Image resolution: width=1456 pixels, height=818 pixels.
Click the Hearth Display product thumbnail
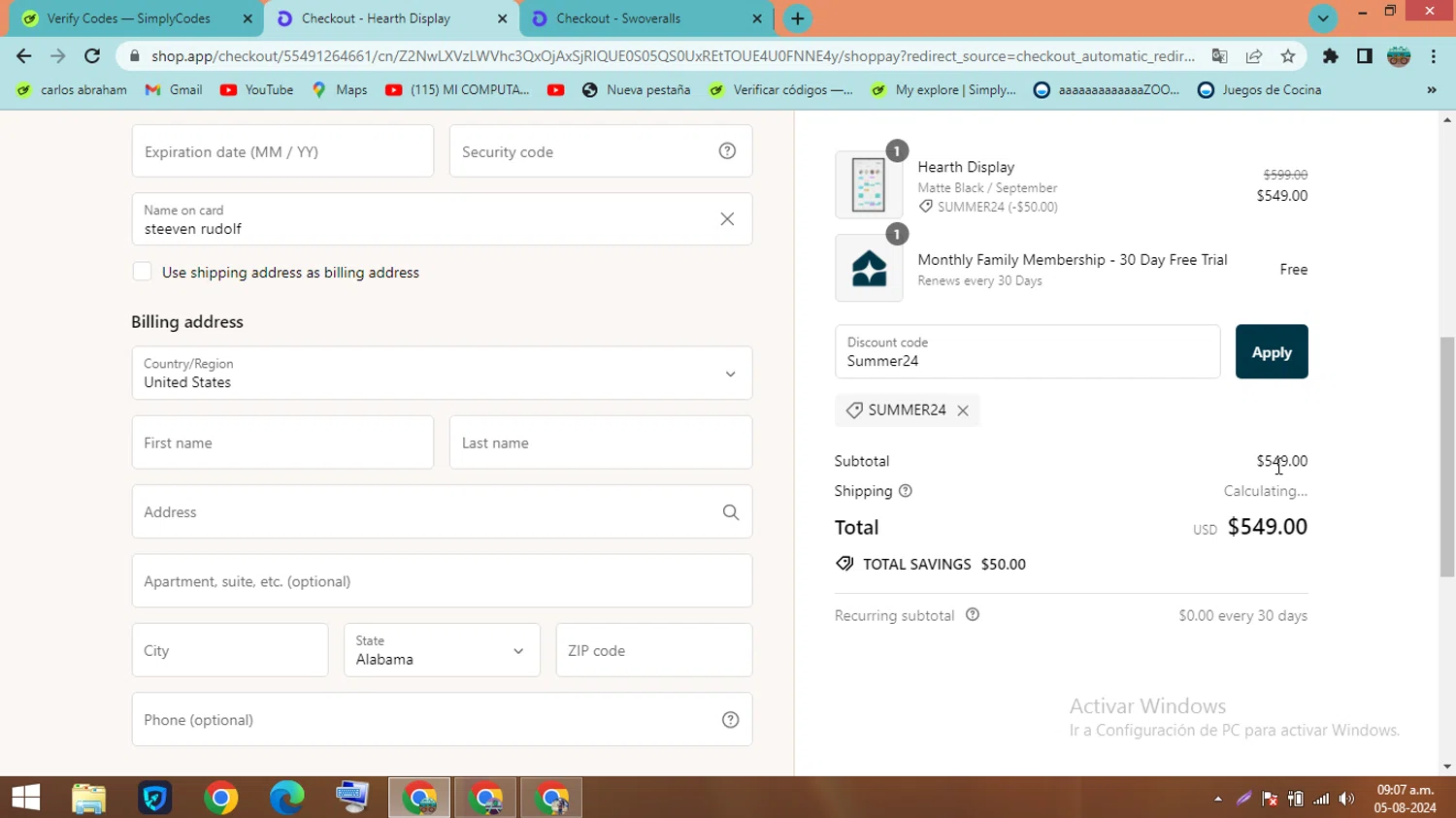click(x=869, y=185)
